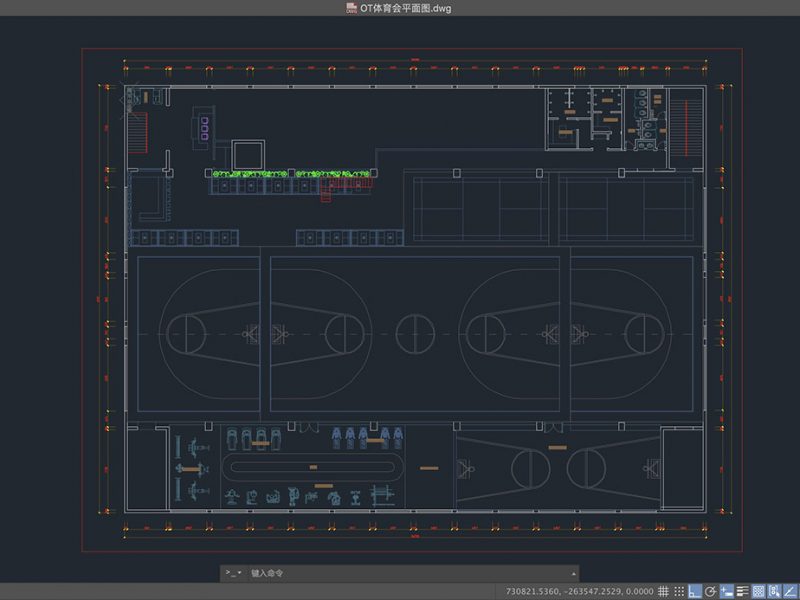Click the DWG file icon in title bar
This screenshot has width=800, height=600.
click(352, 8)
